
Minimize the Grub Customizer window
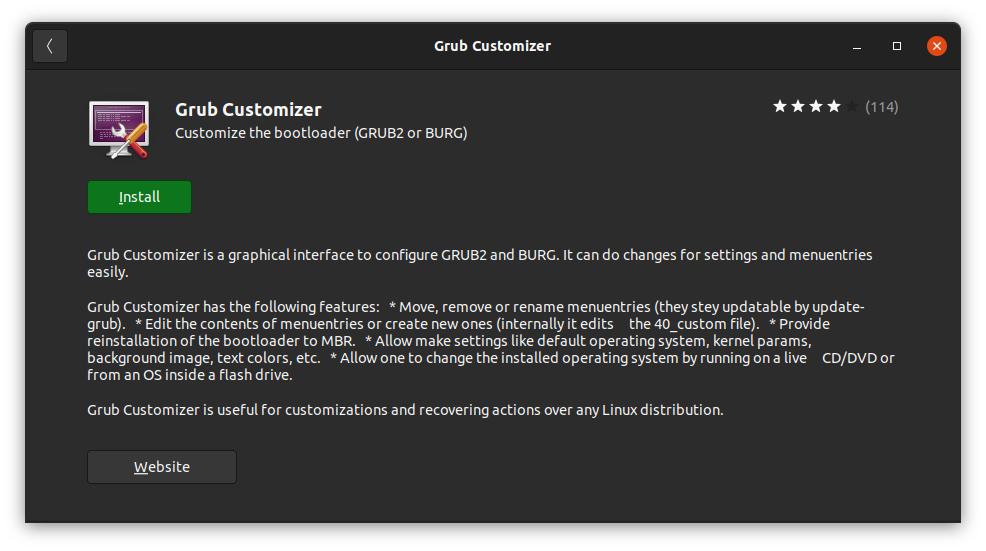[857, 46]
